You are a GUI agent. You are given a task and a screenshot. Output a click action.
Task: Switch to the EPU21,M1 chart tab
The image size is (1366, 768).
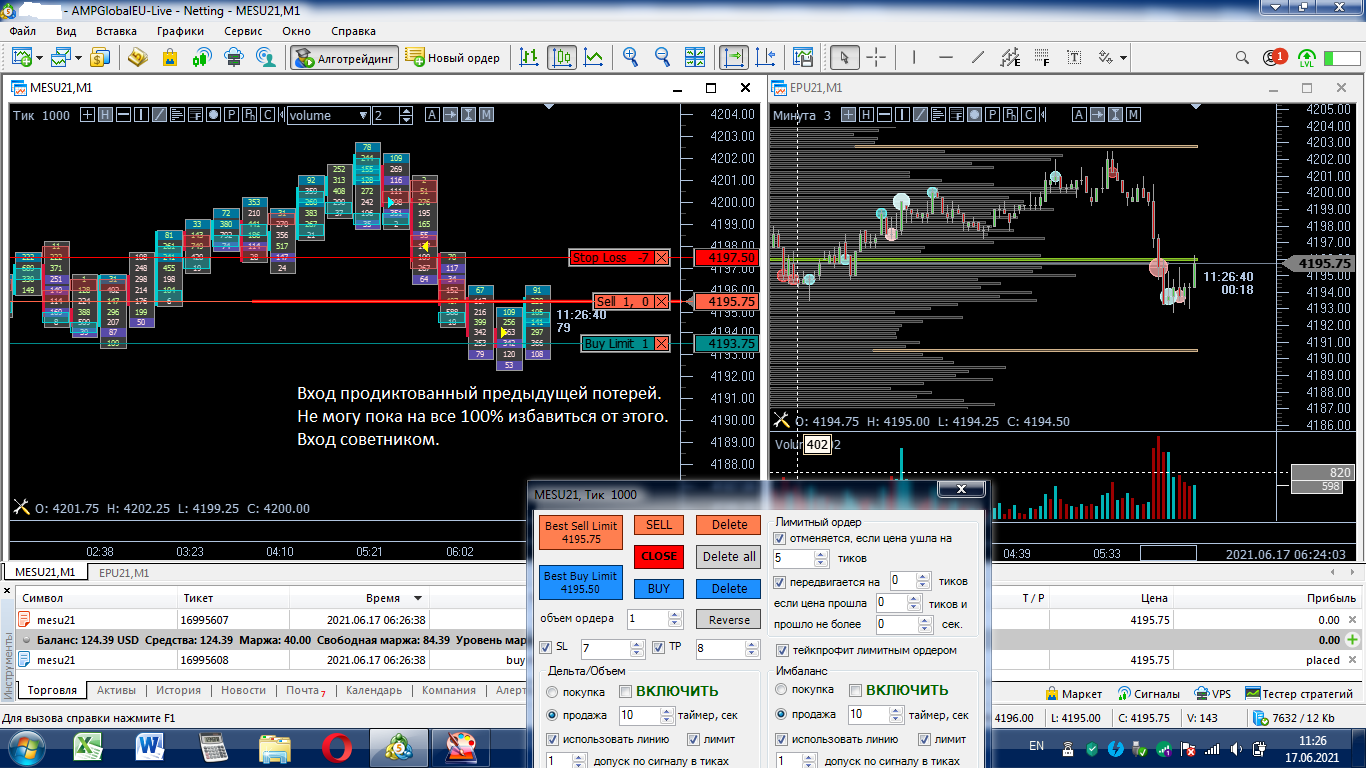[124, 573]
